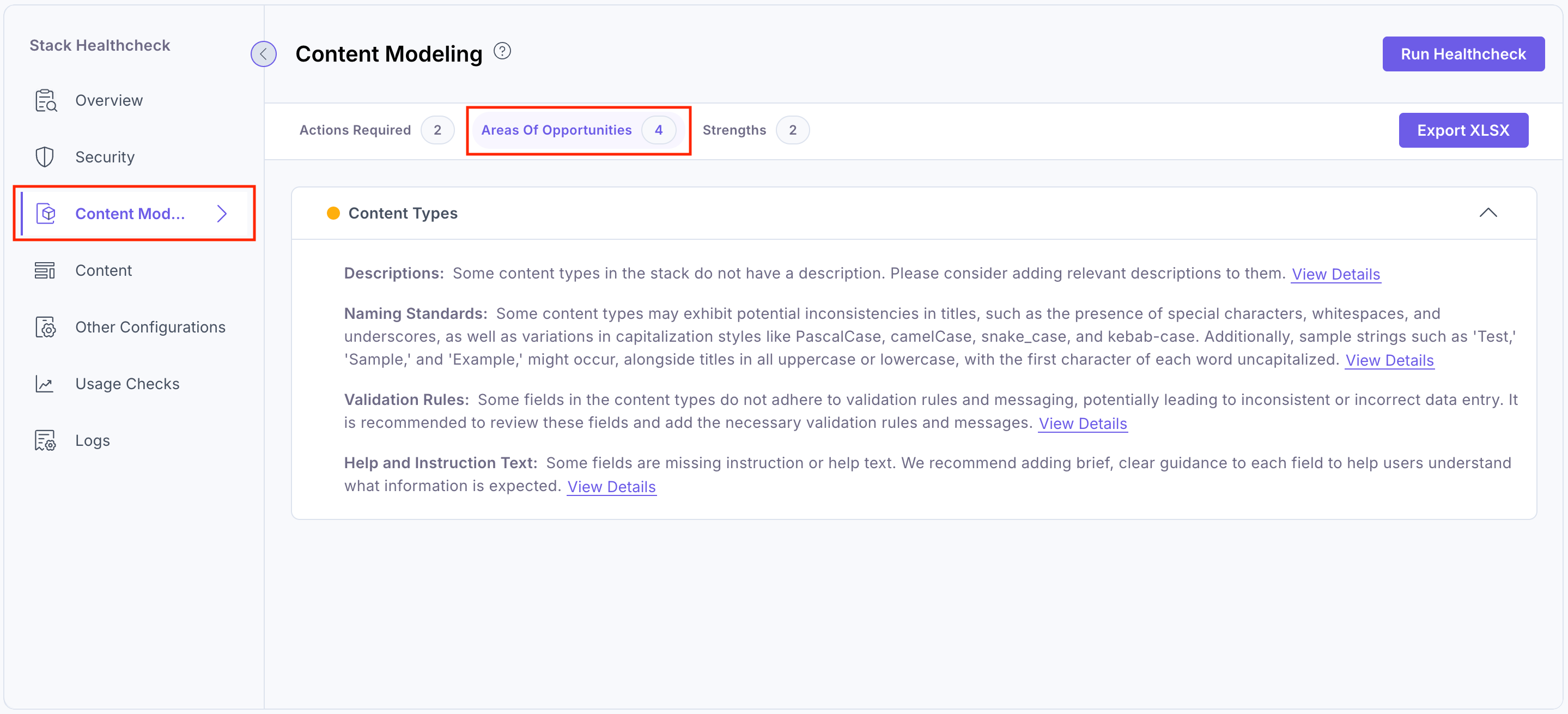Click the back arrow next to Content Modeling

pyautogui.click(x=263, y=53)
